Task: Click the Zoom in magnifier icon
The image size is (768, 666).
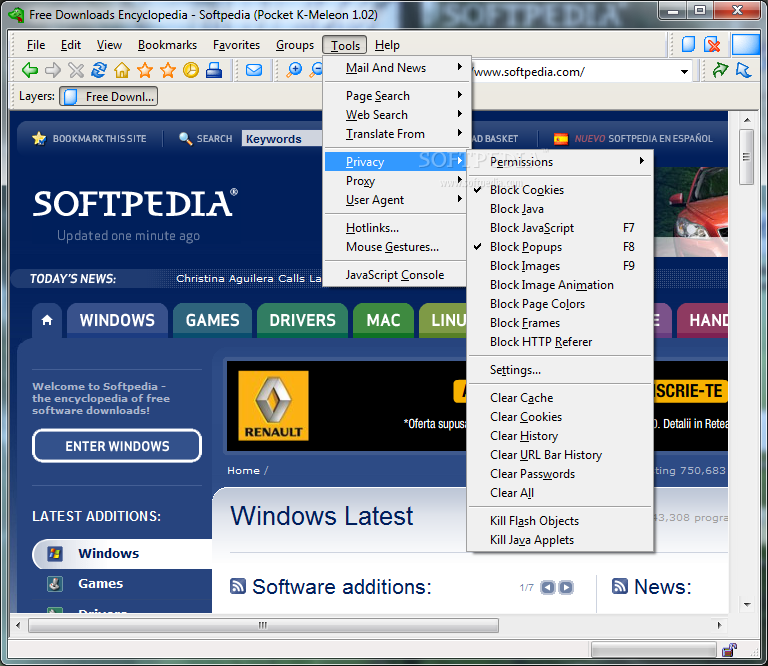Action: (294, 70)
